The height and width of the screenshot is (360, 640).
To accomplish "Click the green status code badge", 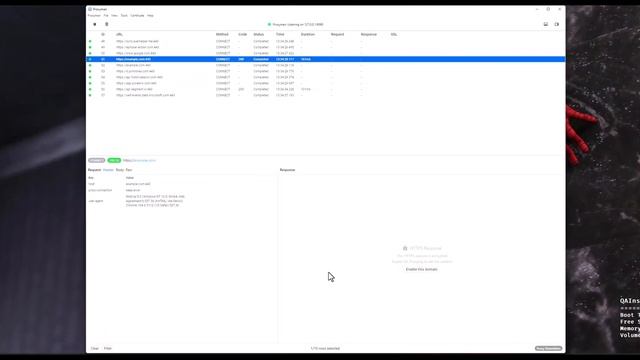I will point(114,160).
